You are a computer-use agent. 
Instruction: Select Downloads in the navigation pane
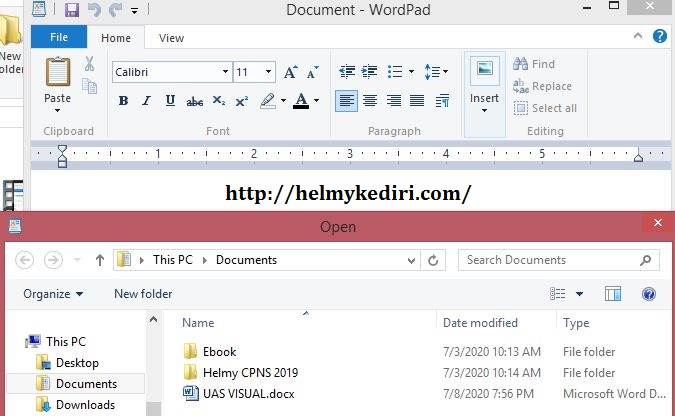click(x=76, y=405)
